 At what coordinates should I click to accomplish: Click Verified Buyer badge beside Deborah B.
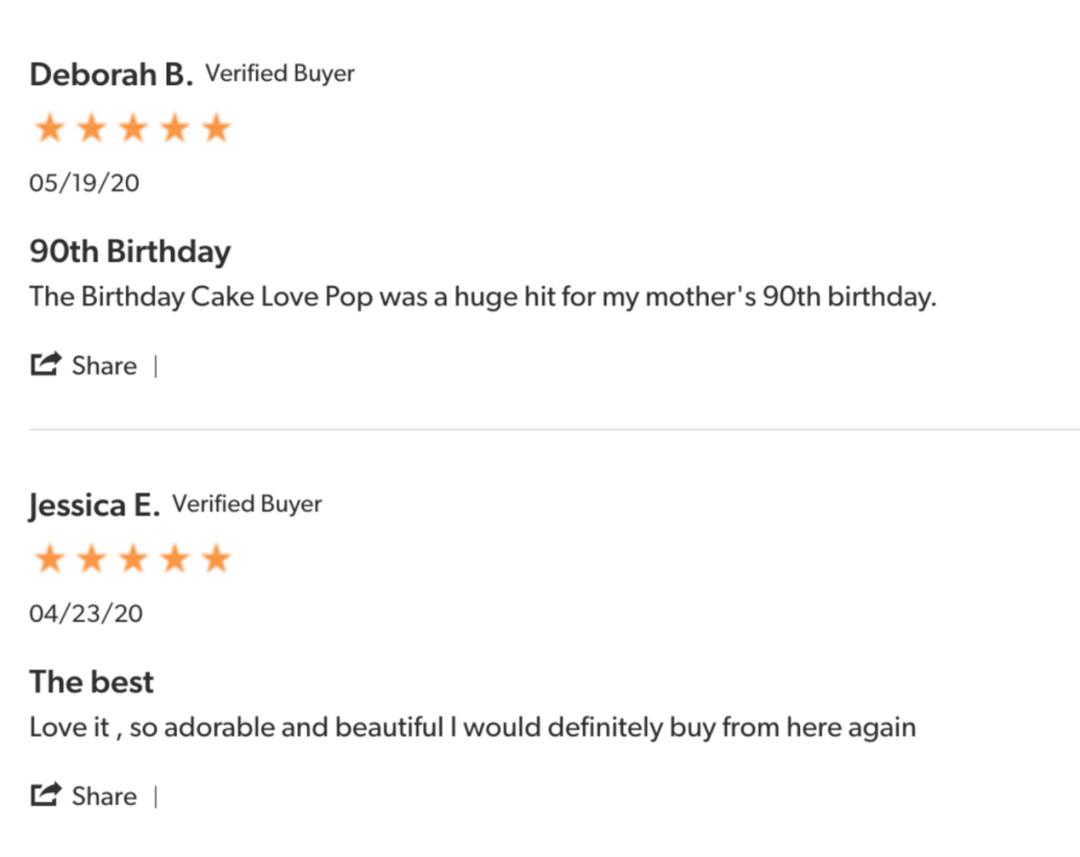click(x=280, y=73)
